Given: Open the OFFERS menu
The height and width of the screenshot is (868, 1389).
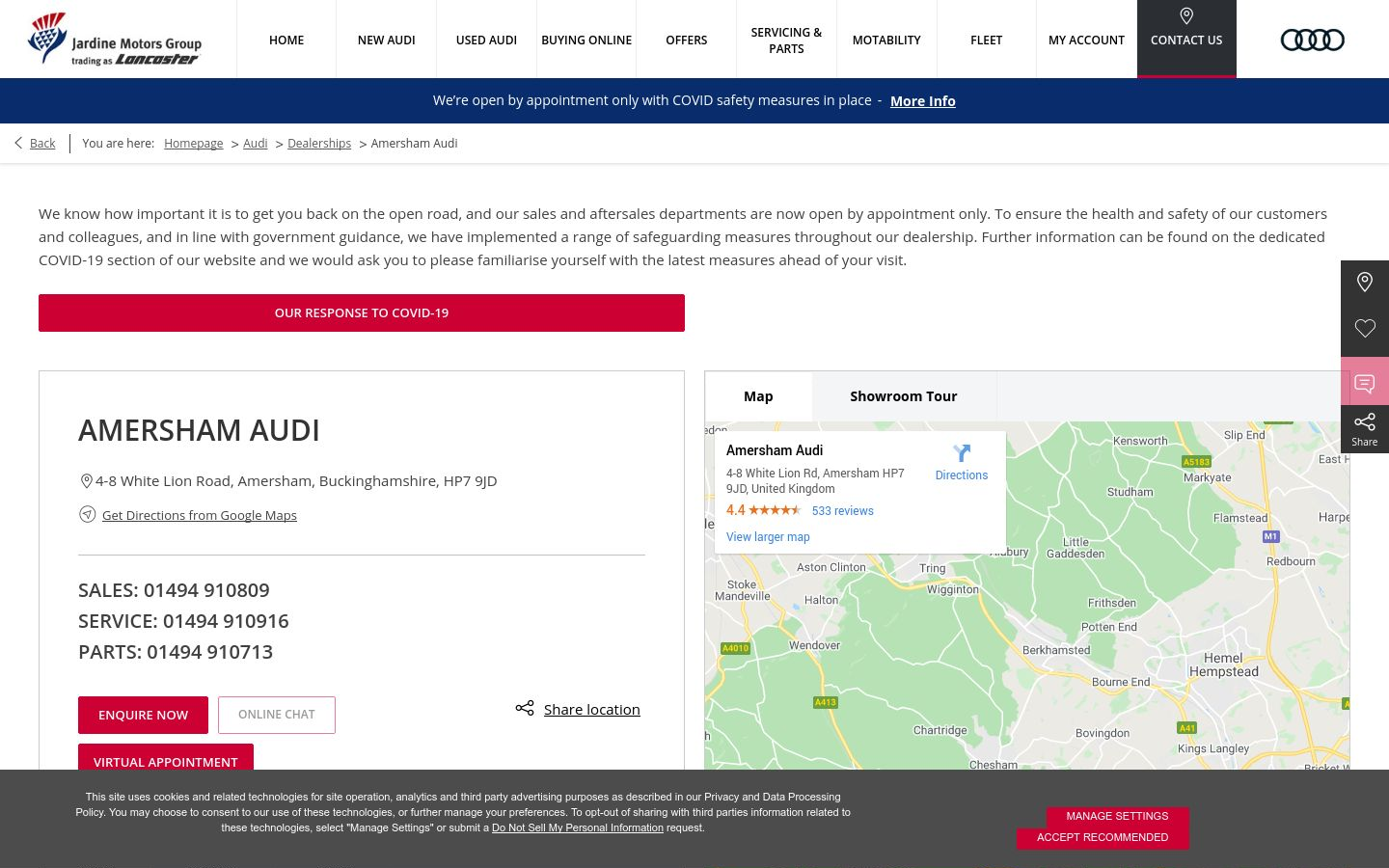Looking at the screenshot, I should pyautogui.click(x=687, y=40).
